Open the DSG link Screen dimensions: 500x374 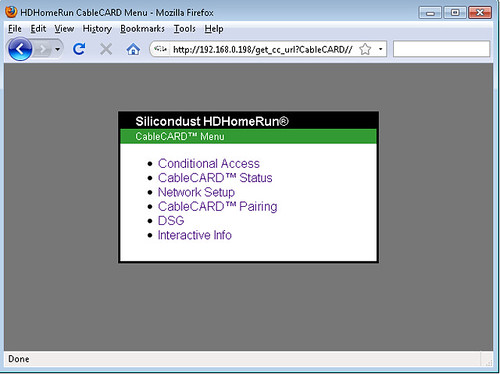[171, 221]
